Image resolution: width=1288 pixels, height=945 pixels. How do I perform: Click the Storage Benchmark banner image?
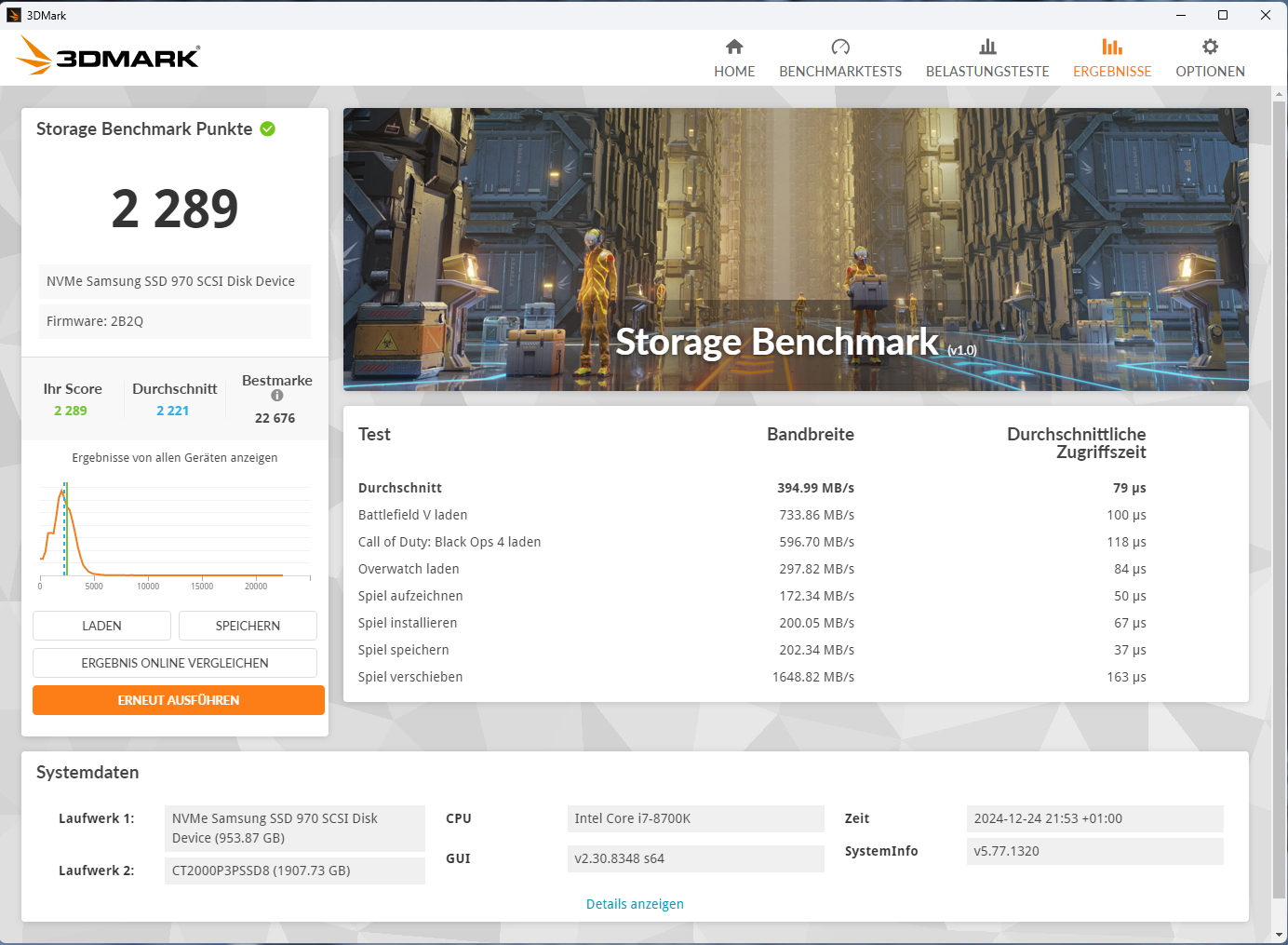[796, 250]
